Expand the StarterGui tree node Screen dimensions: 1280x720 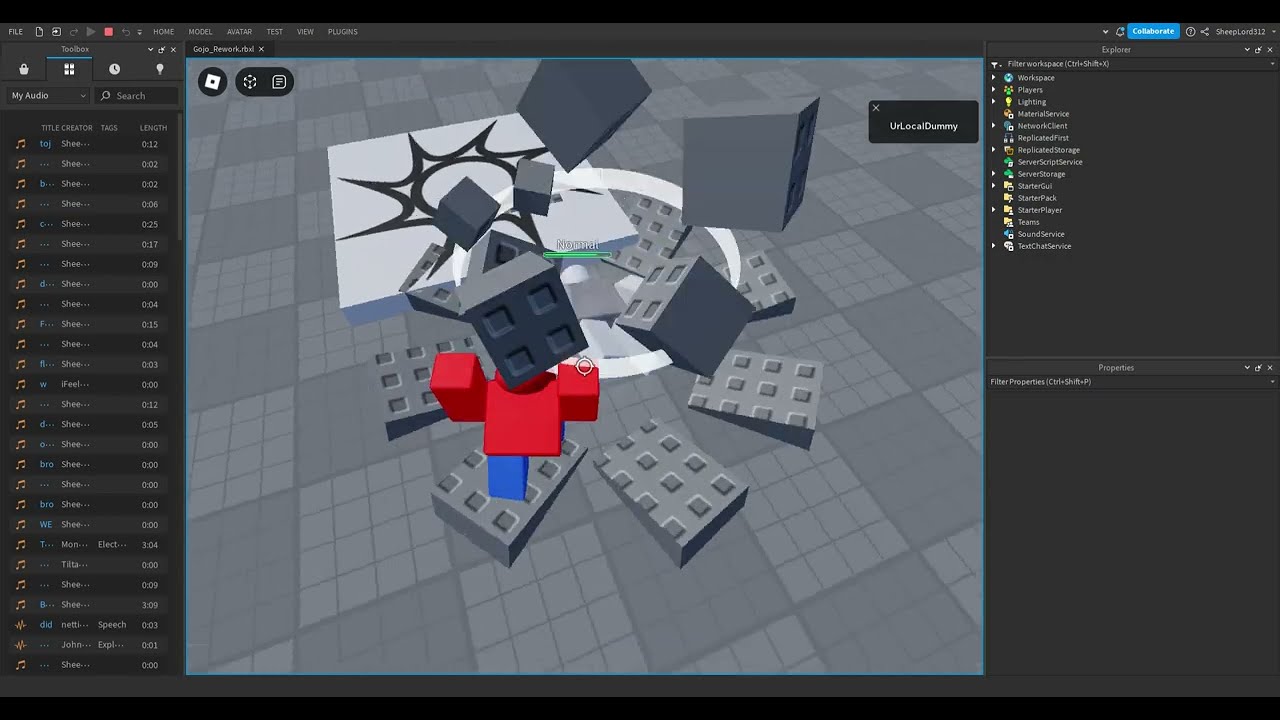[994, 186]
